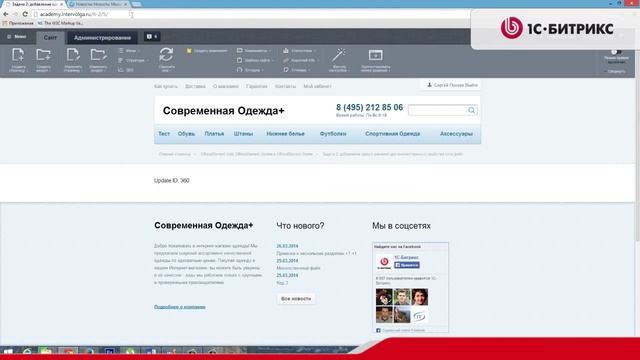Expand the Debug dropdown in toolbar
Screen dimensions: 640x360
250,70
